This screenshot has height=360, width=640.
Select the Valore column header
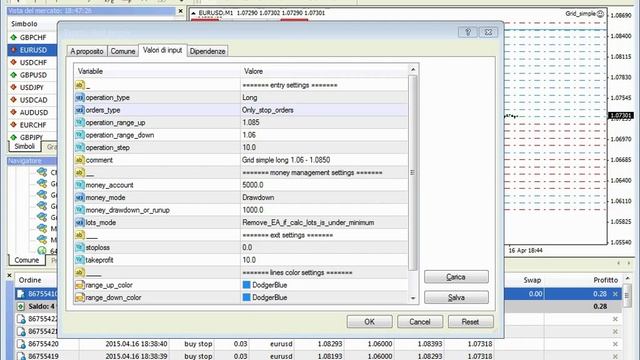click(x=324, y=71)
